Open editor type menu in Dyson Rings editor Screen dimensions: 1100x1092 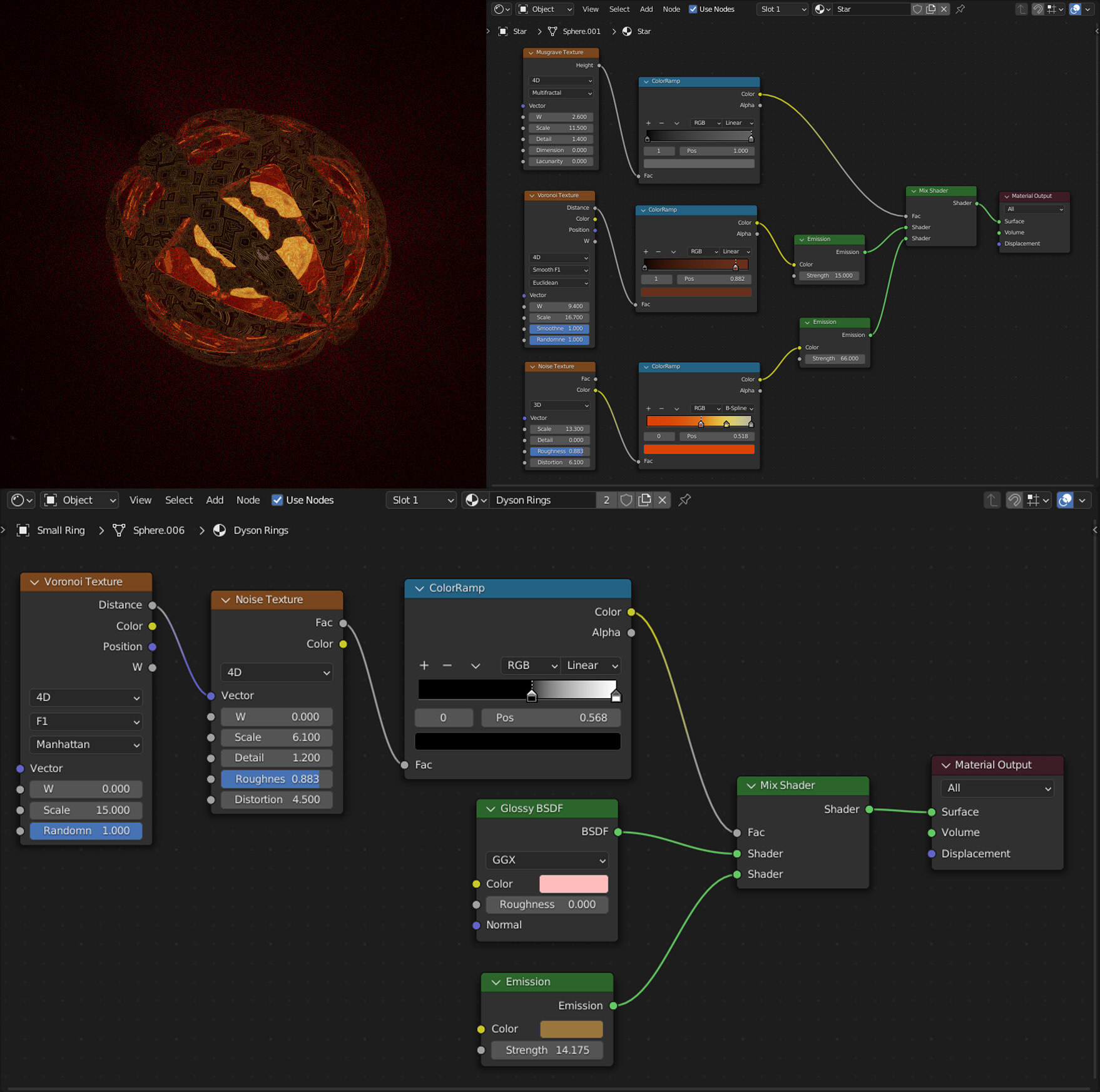(x=22, y=500)
